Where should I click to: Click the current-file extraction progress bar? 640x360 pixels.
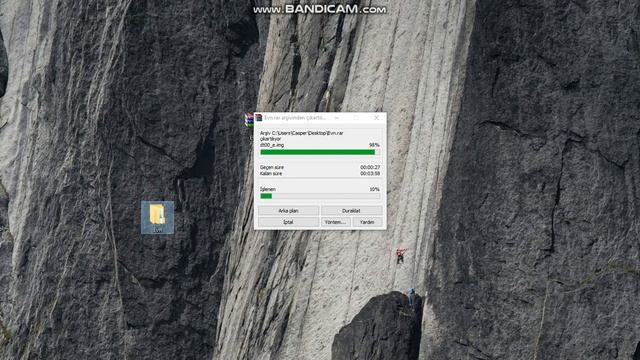pyautogui.click(x=320, y=152)
